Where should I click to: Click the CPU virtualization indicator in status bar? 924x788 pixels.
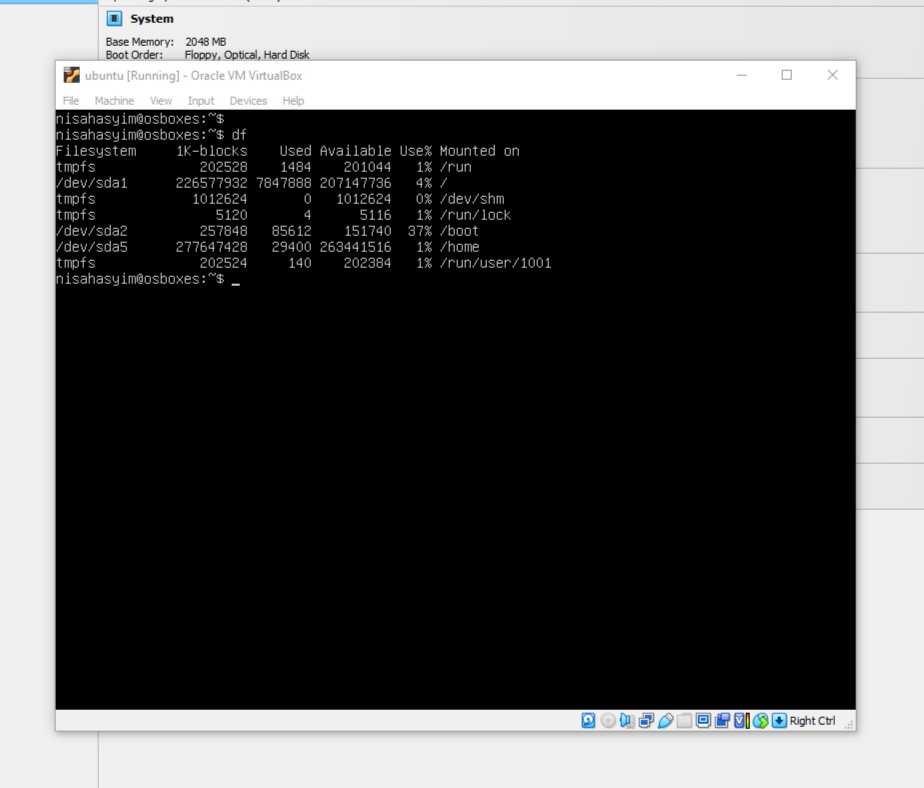coord(741,720)
